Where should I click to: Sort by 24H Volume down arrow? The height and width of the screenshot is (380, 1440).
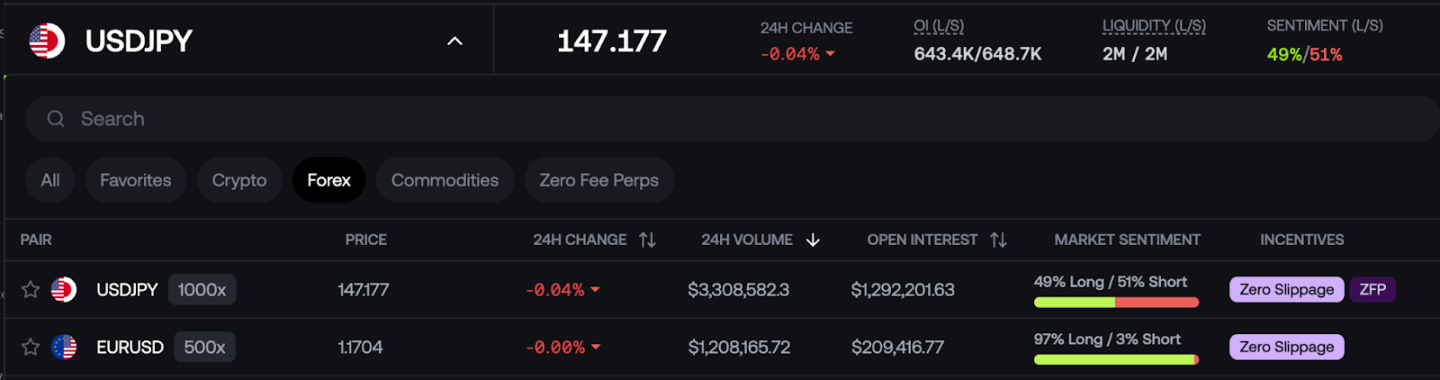click(x=812, y=240)
